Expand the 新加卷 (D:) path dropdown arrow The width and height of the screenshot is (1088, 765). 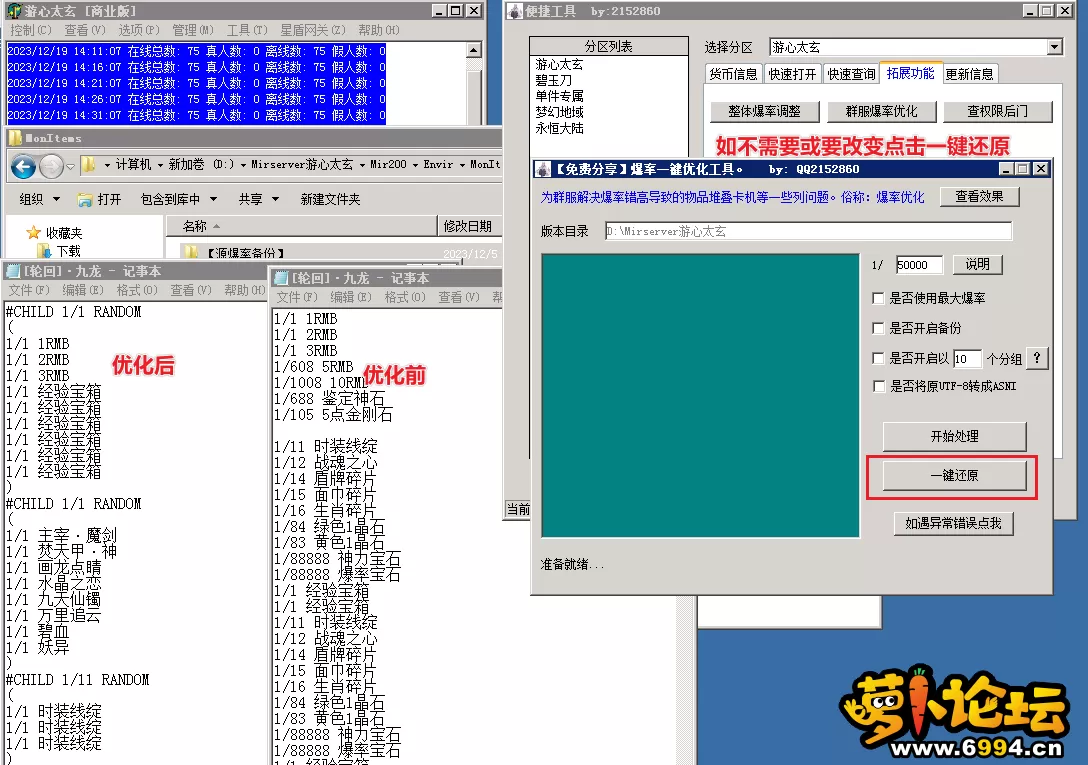point(243,165)
